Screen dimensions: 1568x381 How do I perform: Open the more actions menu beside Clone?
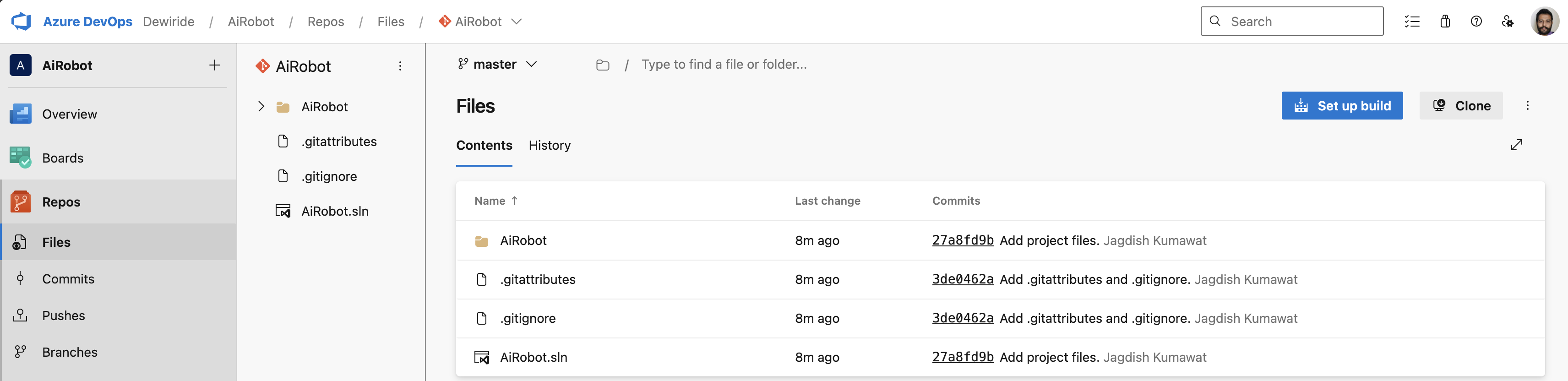(1528, 105)
